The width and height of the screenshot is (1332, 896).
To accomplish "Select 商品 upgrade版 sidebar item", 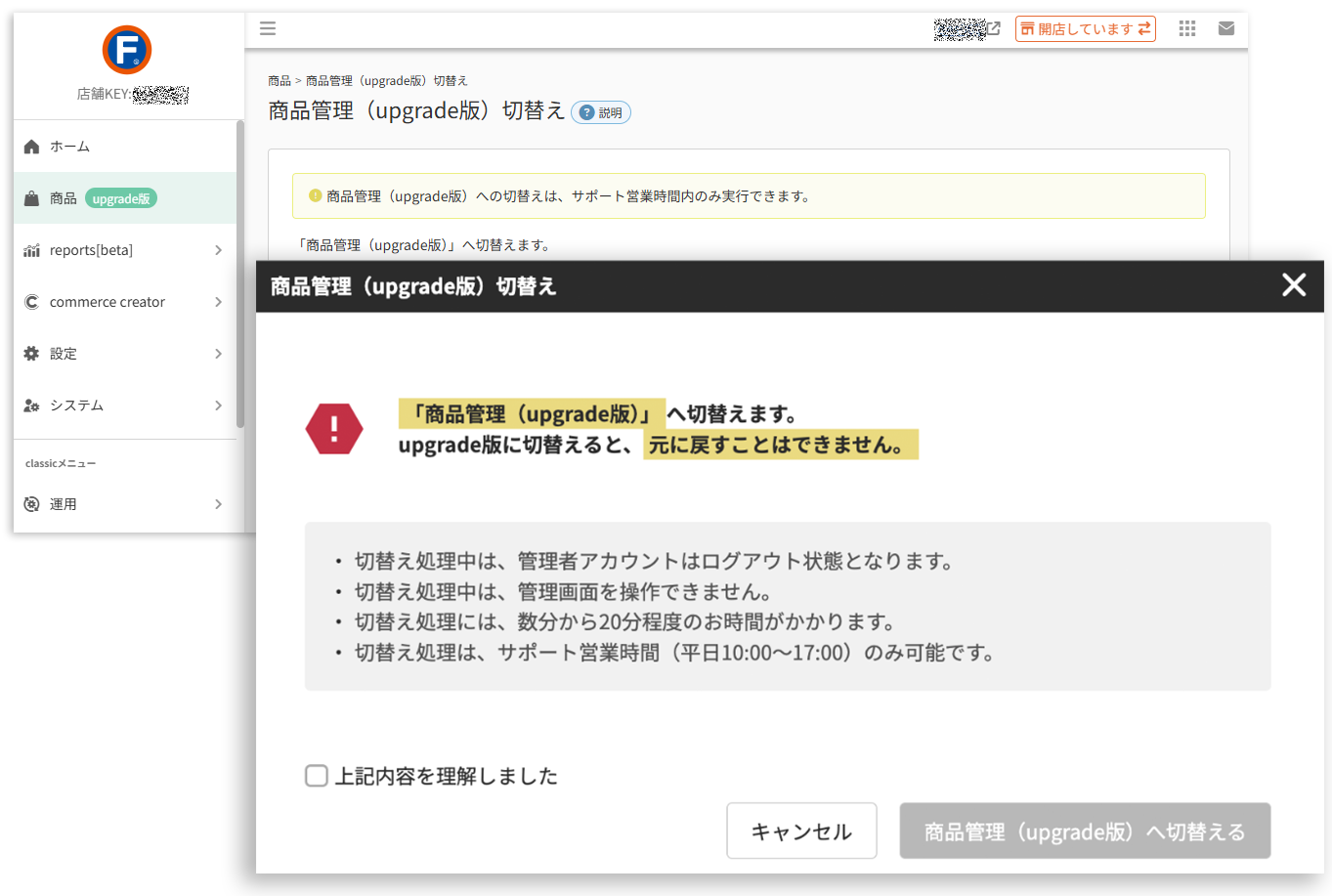I will tap(124, 198).
